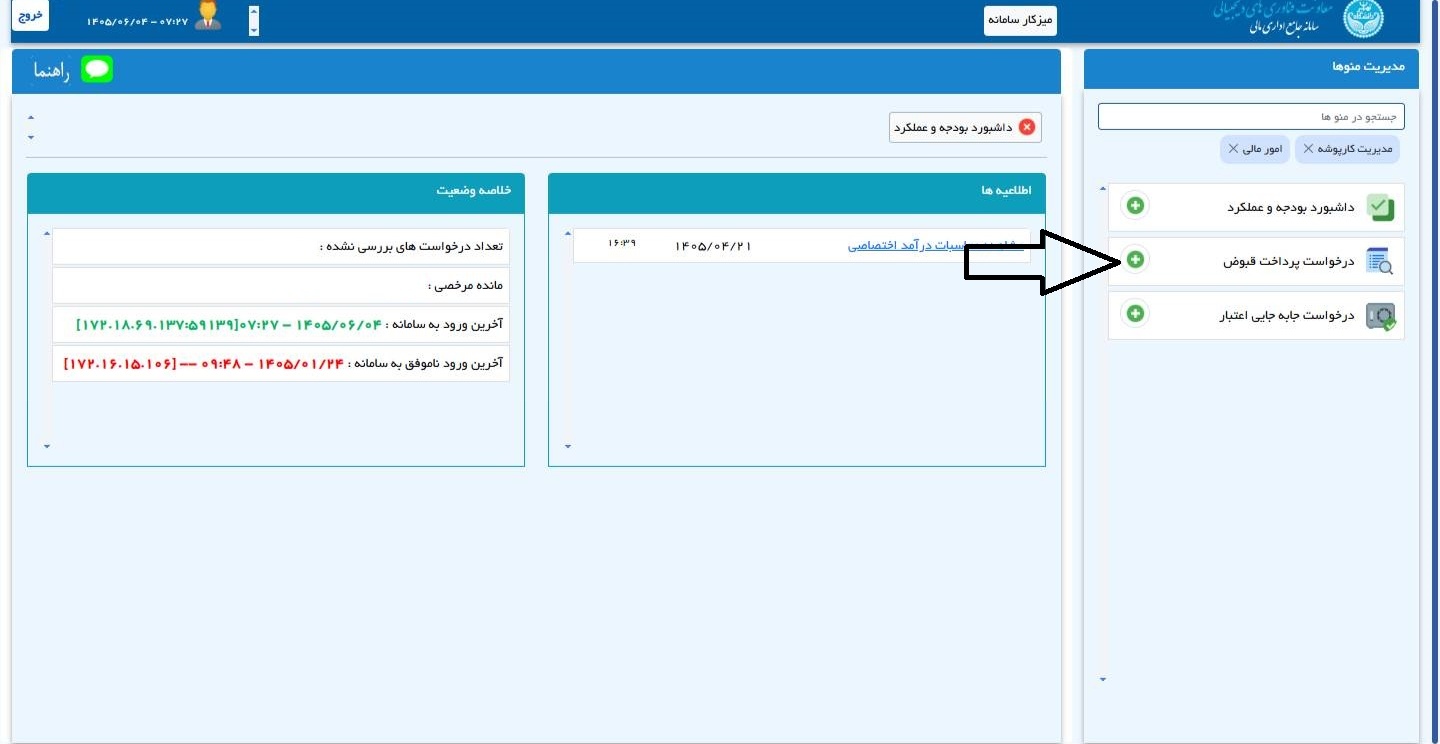
Task: Click the header date and time ۱۴۰۵/۰۶/۰۴ - ۰۷:۲۷
Action: pyautogui.click(x=137, y=20)
